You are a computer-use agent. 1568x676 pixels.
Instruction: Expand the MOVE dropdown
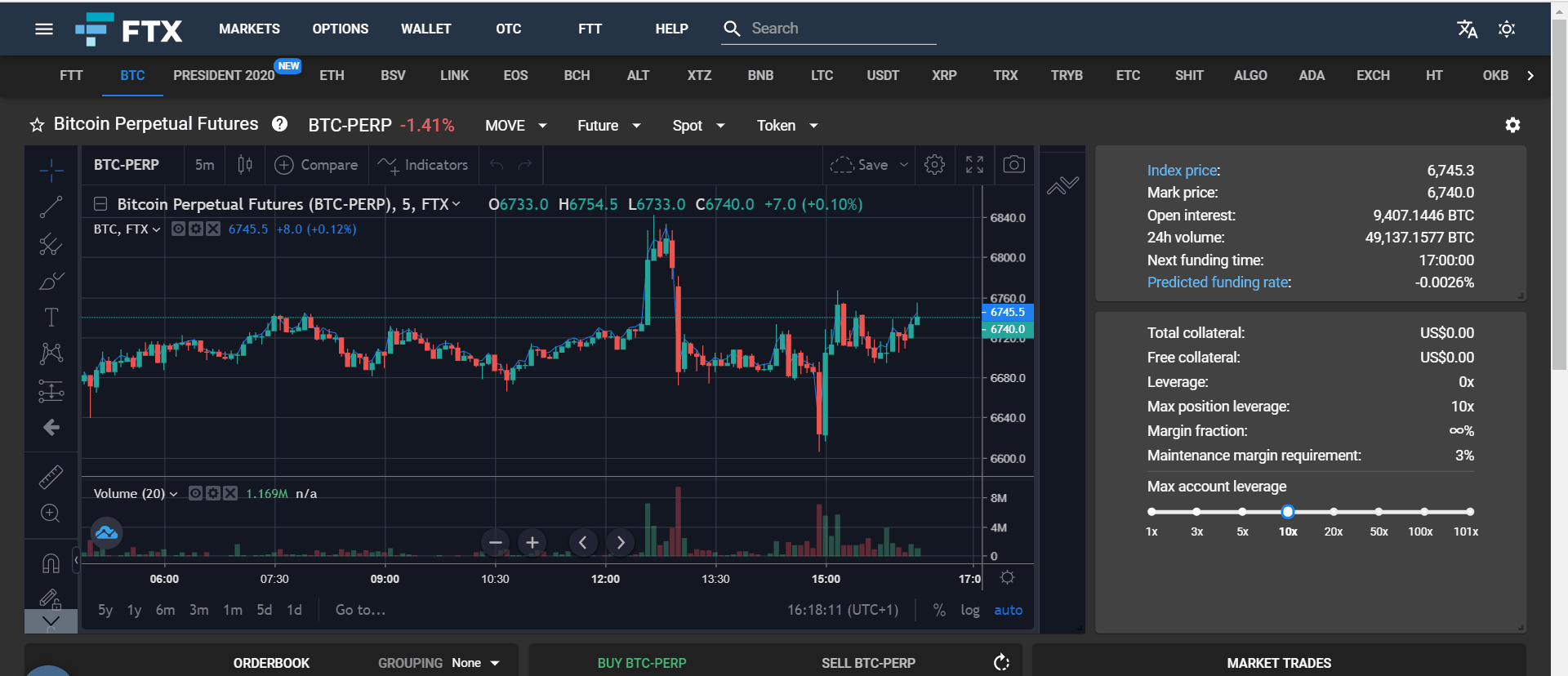pos(515,126)
